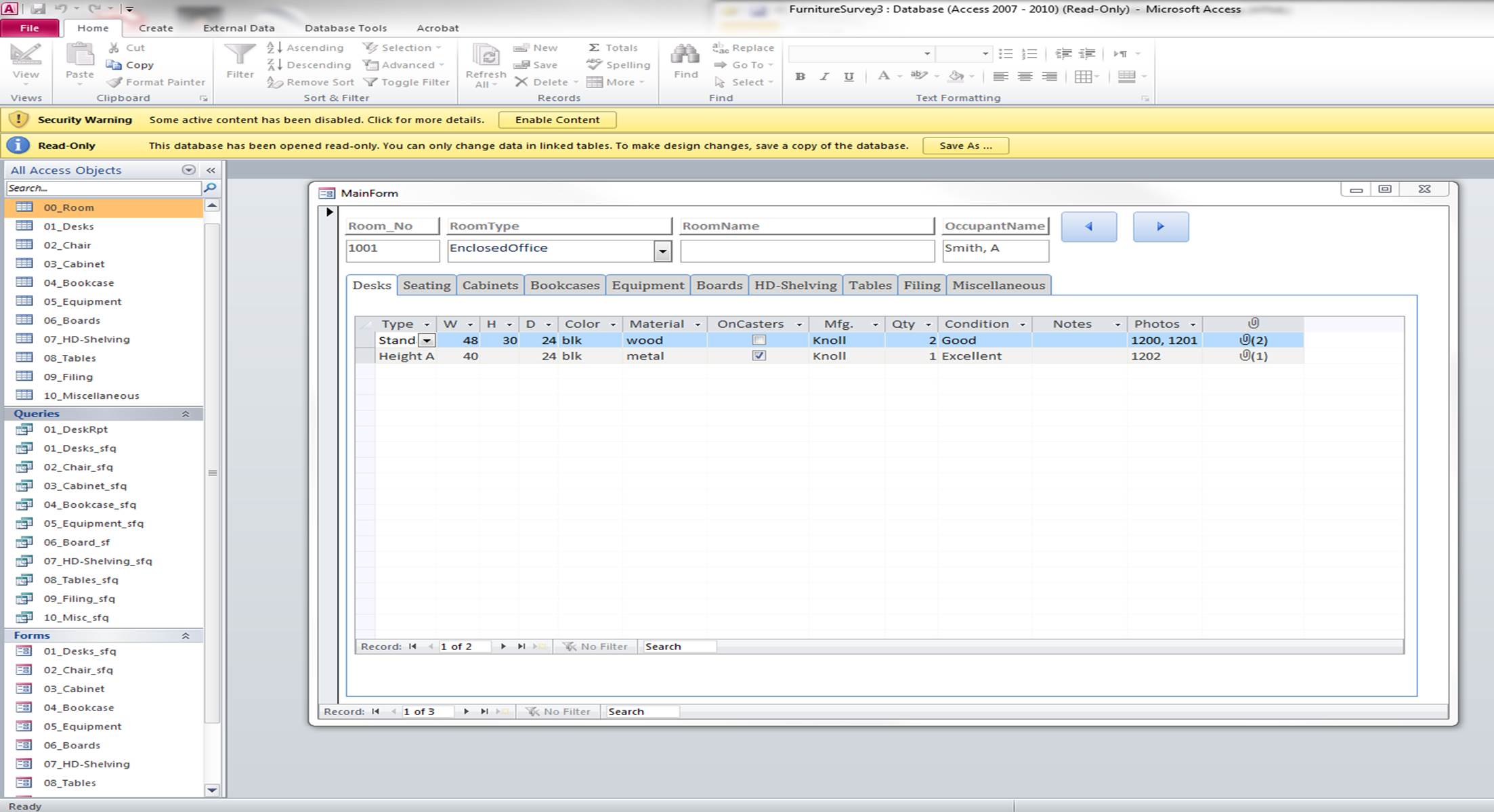
Task: Click the Toggle Filter ribbon button
Action: click(407, 82)
